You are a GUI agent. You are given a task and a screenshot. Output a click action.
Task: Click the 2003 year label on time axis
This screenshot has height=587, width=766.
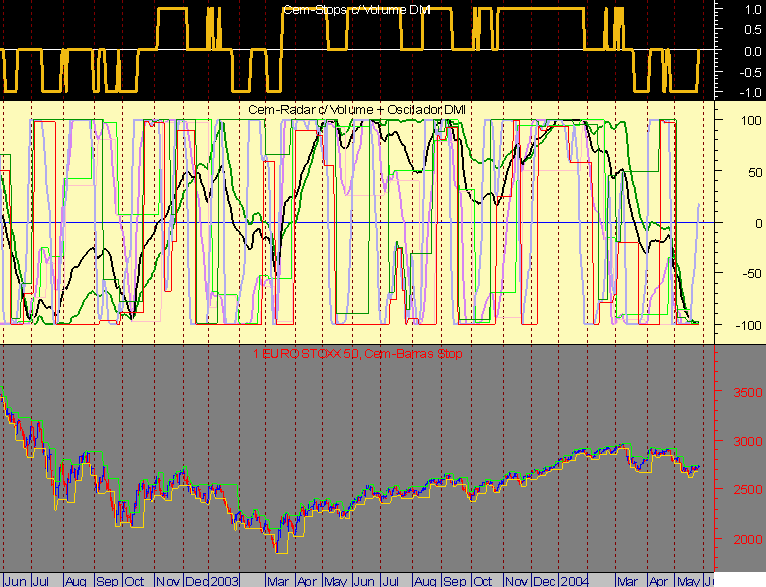(x=224, y=581)
